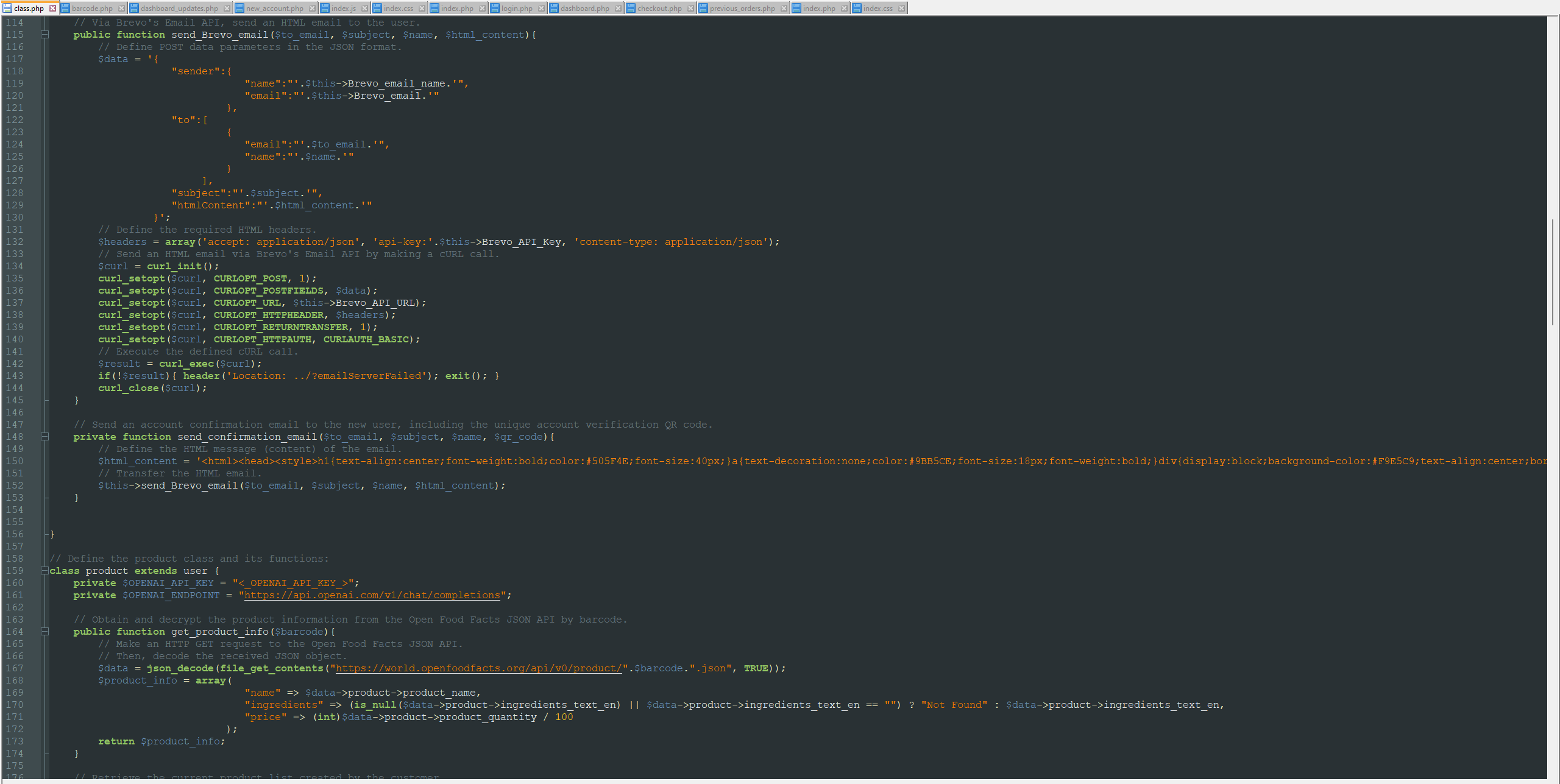Click the save icon on the login.php tab
Screen dimensions: 1560x784
[x=495, y=8]
